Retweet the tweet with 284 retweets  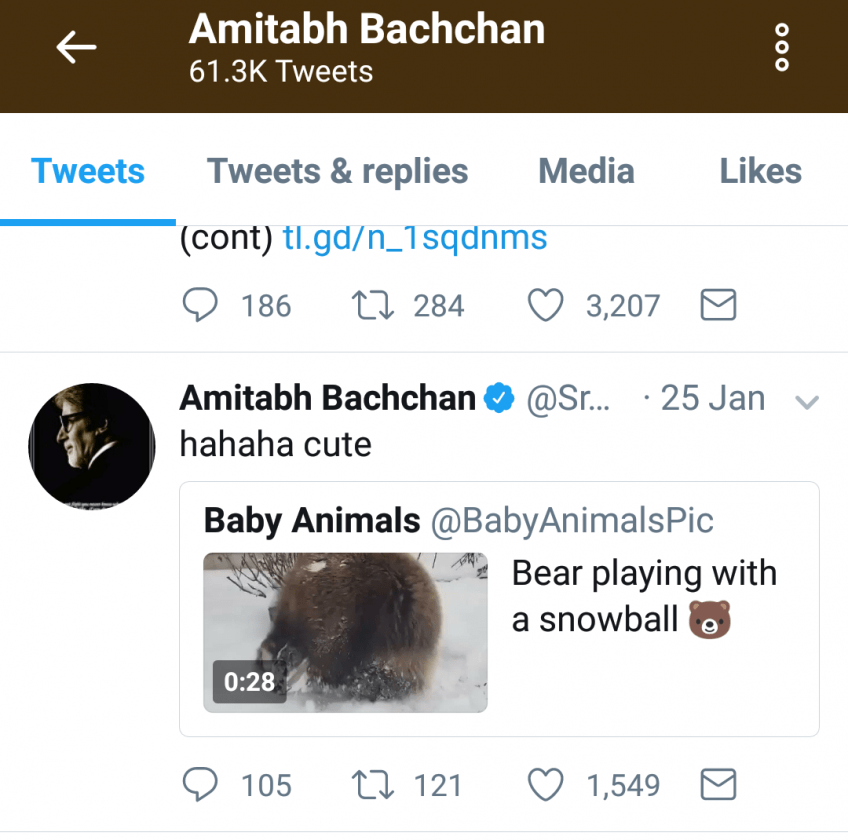point(372,305)
